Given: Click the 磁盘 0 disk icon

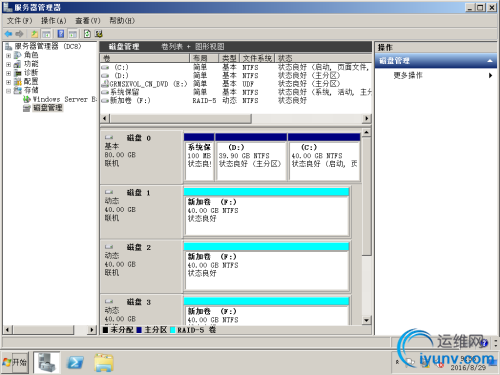Looking at the screenshot, I should 109,137.
